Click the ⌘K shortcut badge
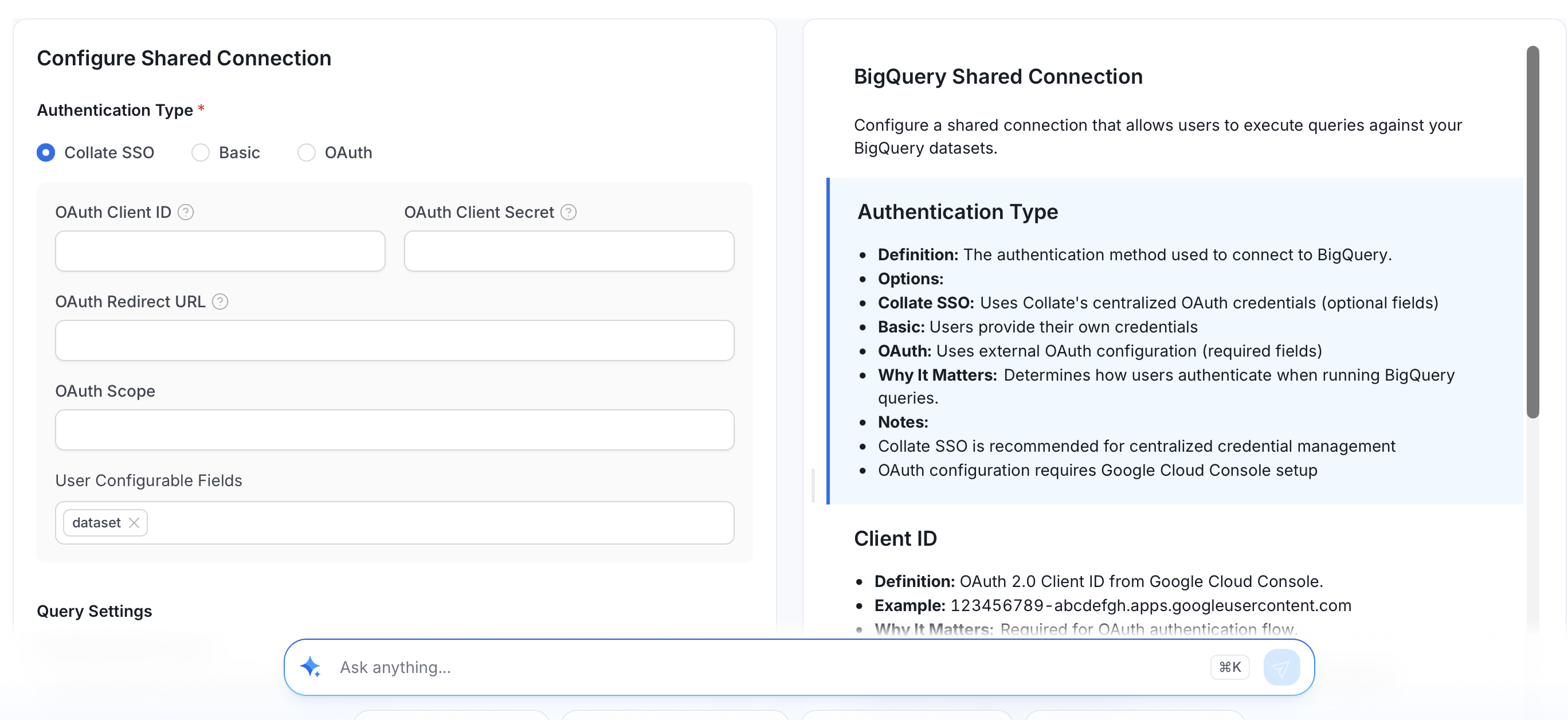The height and width of the screenshot is (720, 1568). click(1229, 668)
